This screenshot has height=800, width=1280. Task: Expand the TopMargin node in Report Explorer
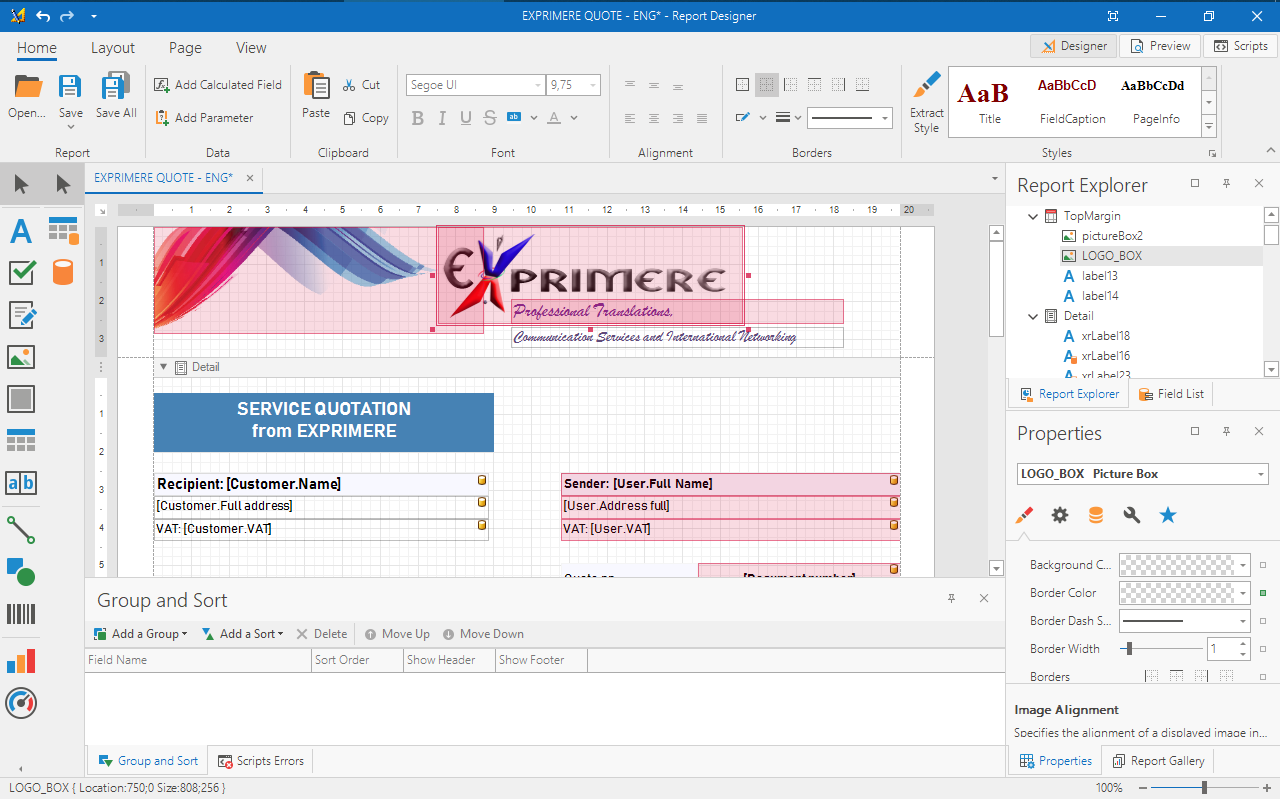click(x=1033, y=215)
